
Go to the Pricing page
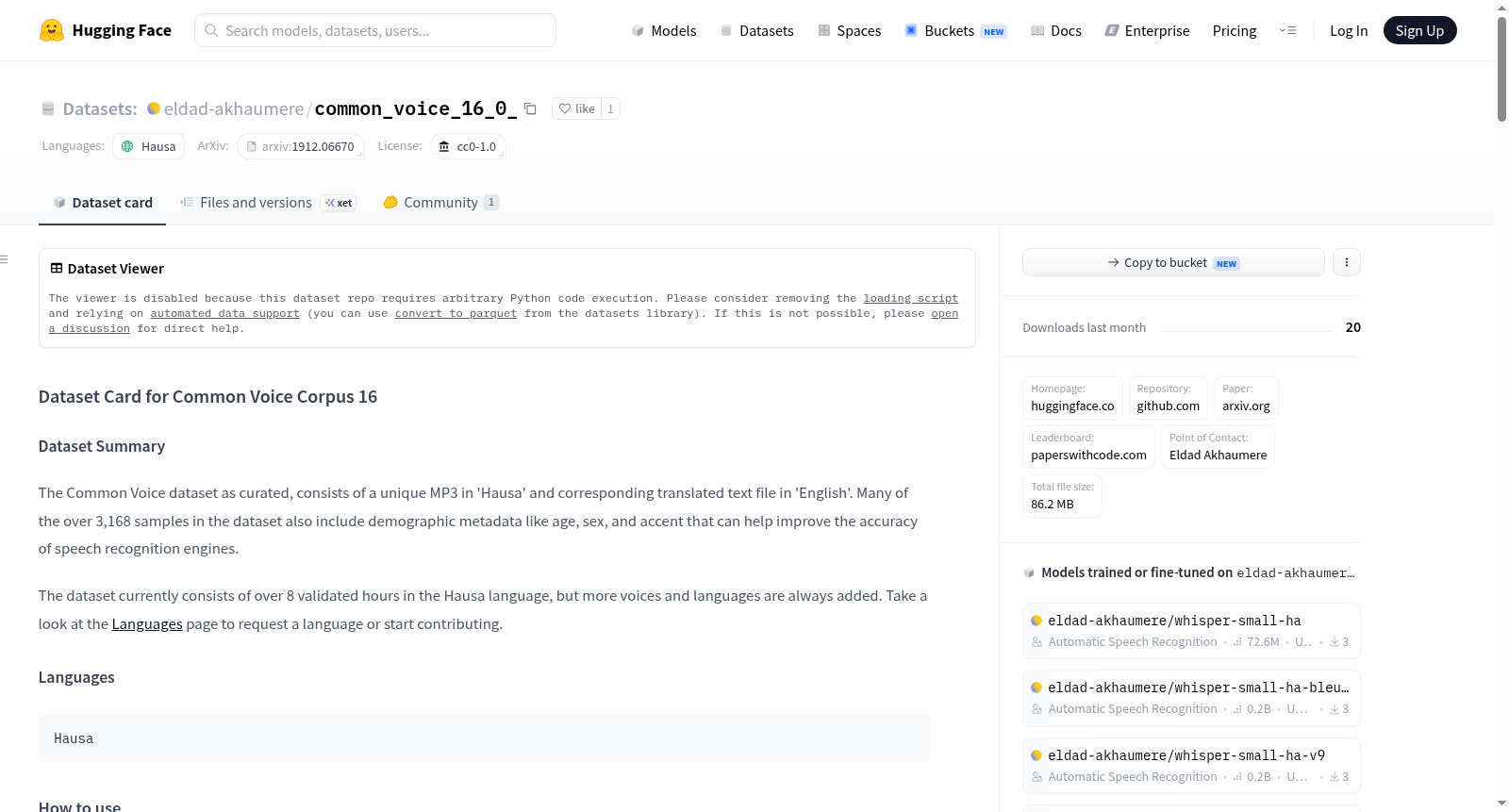1235,30
